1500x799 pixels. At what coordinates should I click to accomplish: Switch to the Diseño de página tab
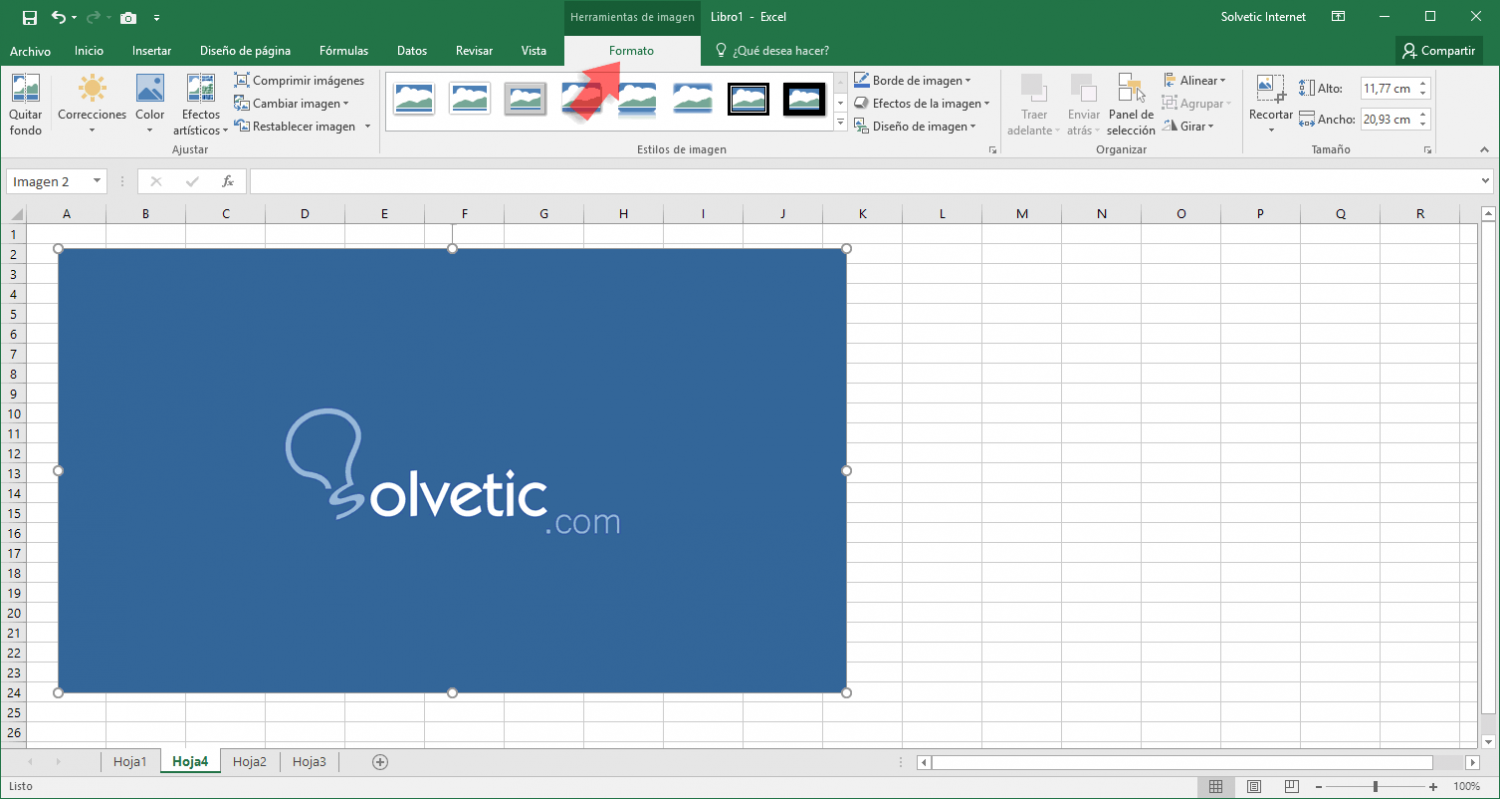pyautogui.click(x=245, y=51)
